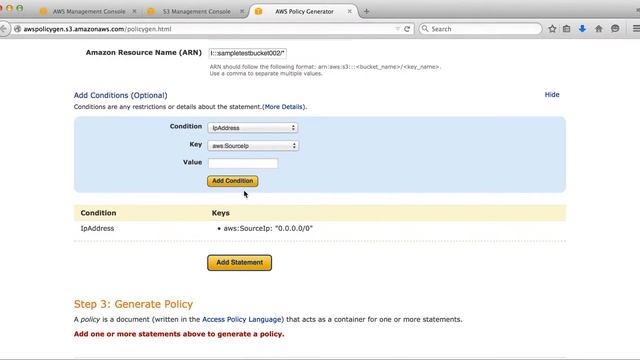Select the AWS Policy Generator tab
This screenshot has width=640, height=360.
[304, 11]
